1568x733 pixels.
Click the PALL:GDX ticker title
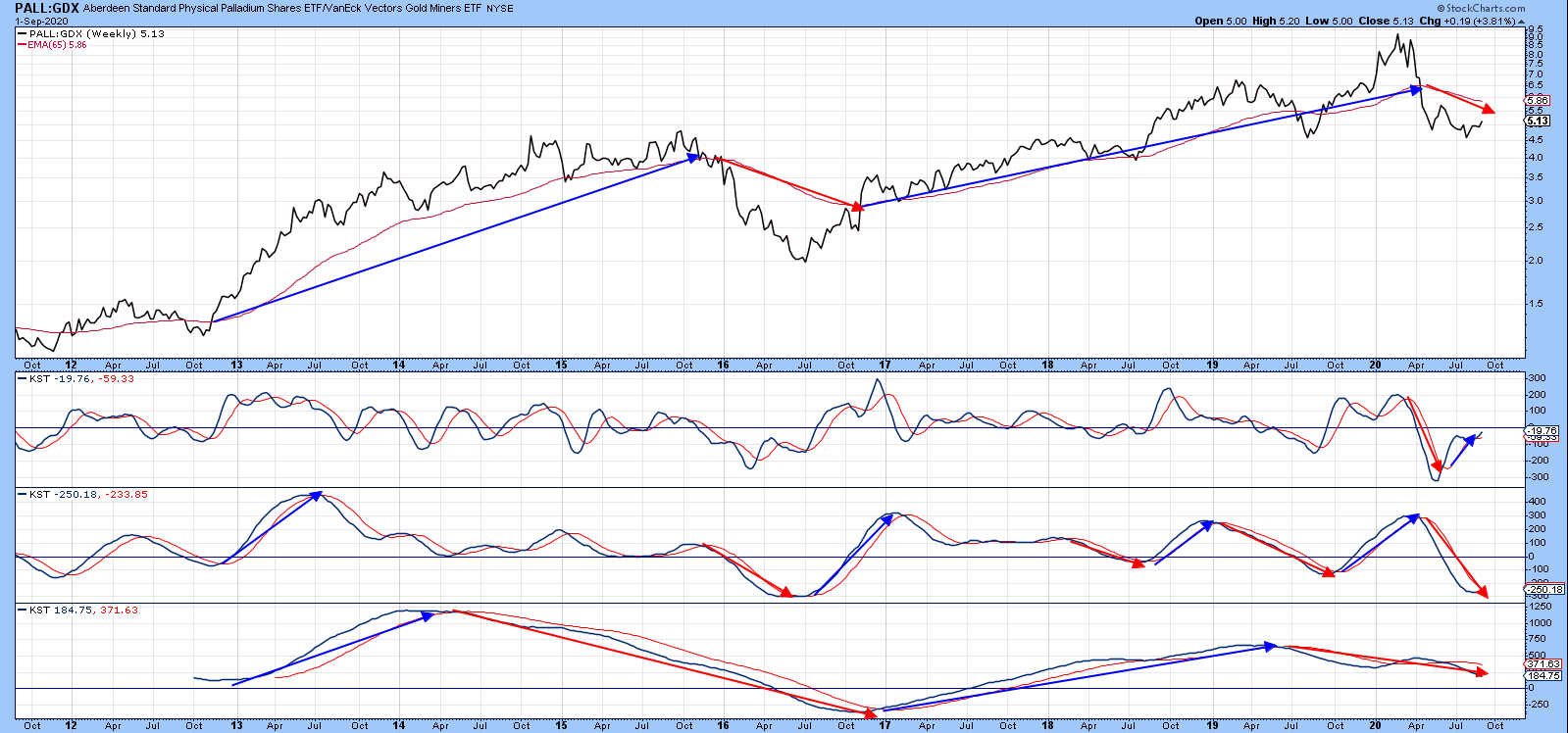pos(46,8)
